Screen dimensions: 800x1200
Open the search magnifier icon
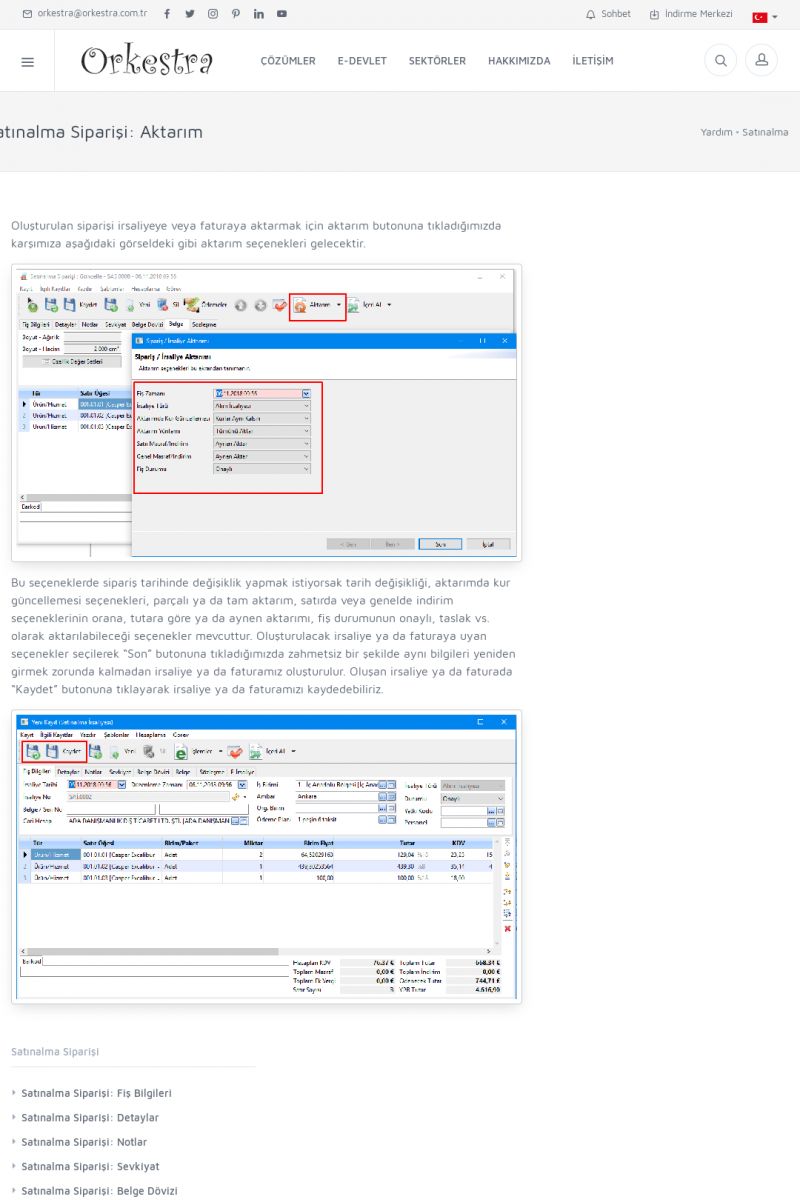tap(720, 61)
